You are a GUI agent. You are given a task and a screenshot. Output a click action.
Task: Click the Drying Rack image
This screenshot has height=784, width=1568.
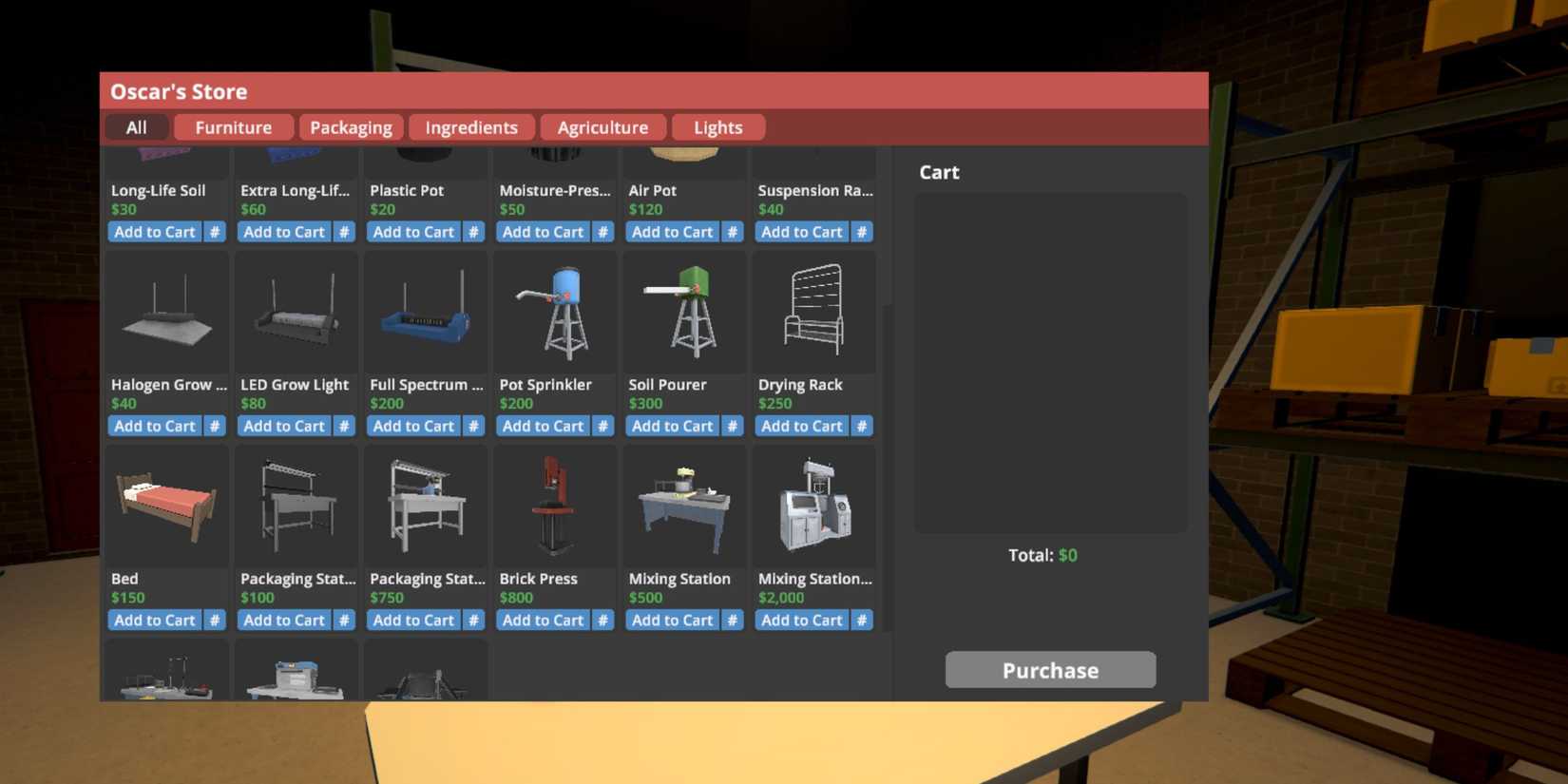point(813,314)
